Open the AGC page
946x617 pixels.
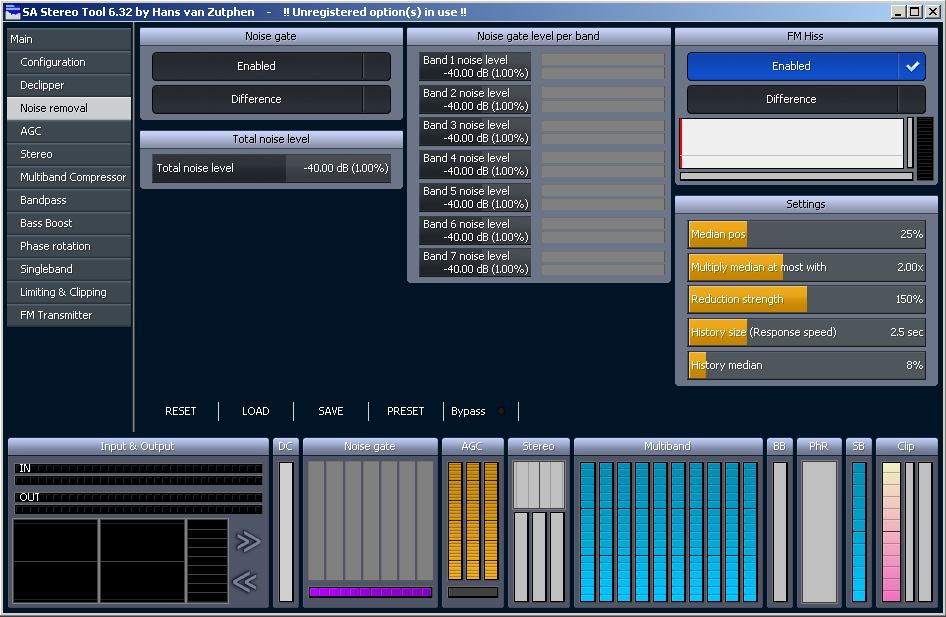tap(69, 131)
